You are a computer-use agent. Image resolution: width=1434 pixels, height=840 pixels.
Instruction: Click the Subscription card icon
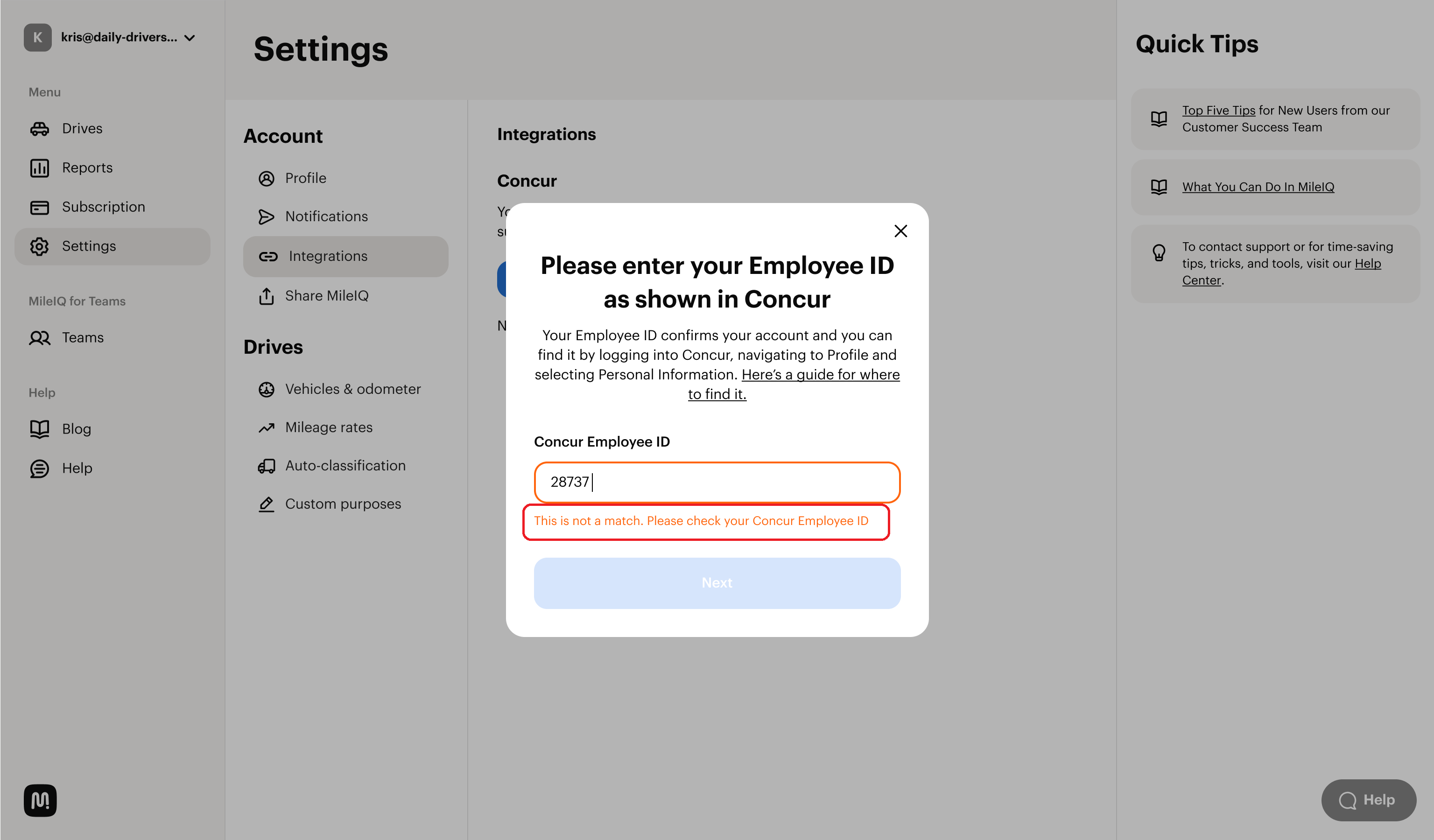[x=39, y=207]
